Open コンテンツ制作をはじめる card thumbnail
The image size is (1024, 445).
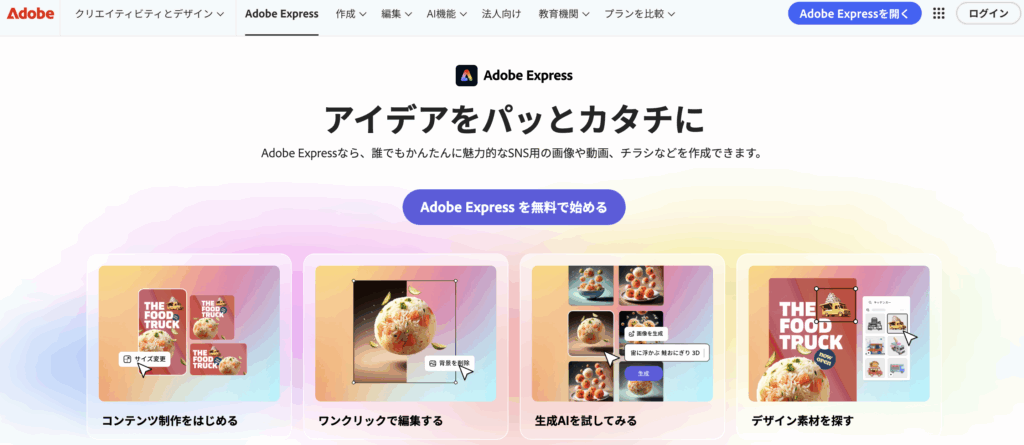189,333
